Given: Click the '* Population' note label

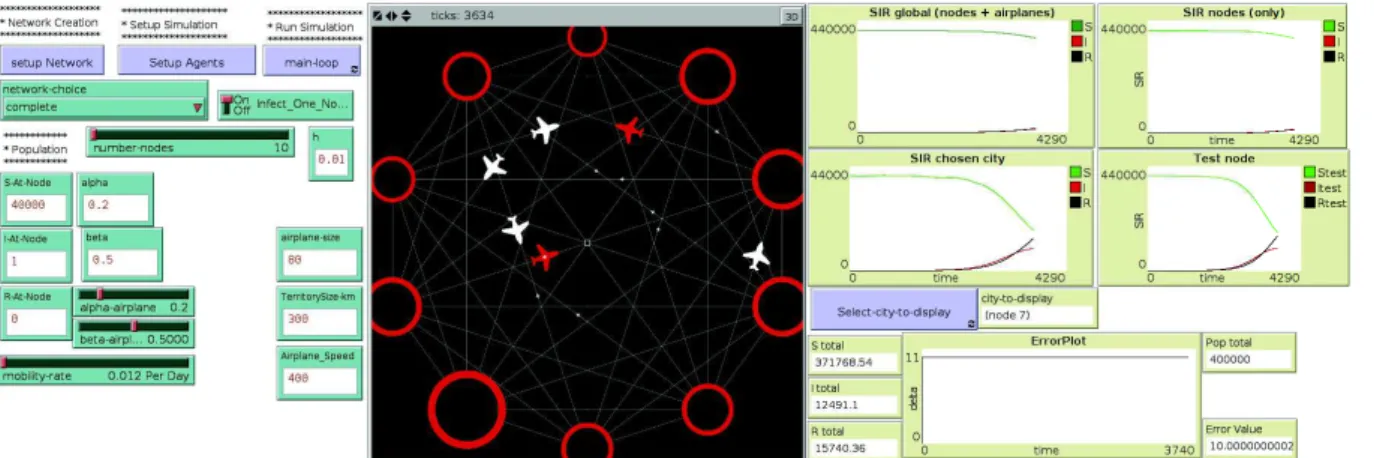Looking at the screenshot, I should pyautogui.click(x=37, y=149).
